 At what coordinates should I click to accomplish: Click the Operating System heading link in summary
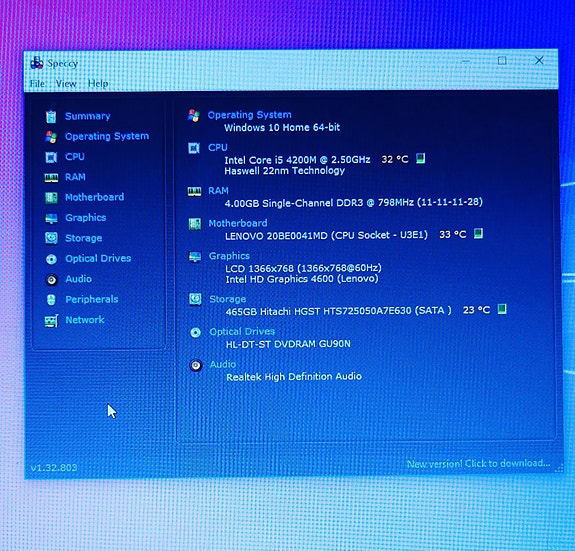249,115
